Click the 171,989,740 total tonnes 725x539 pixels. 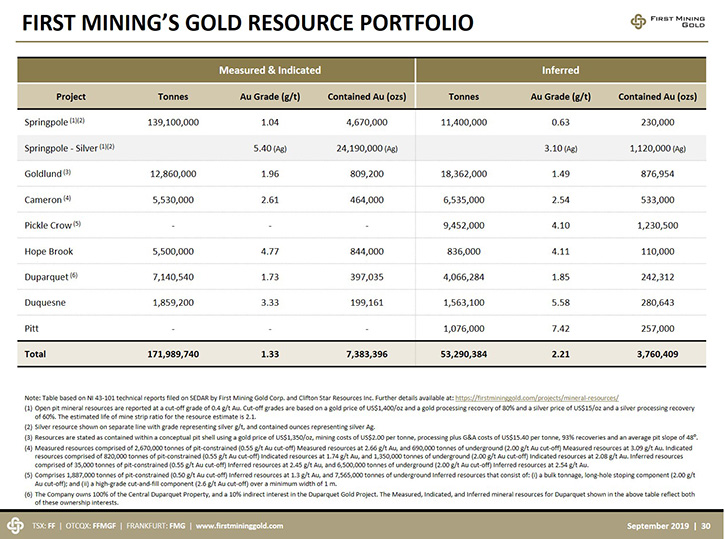click(x=173, y=354)
